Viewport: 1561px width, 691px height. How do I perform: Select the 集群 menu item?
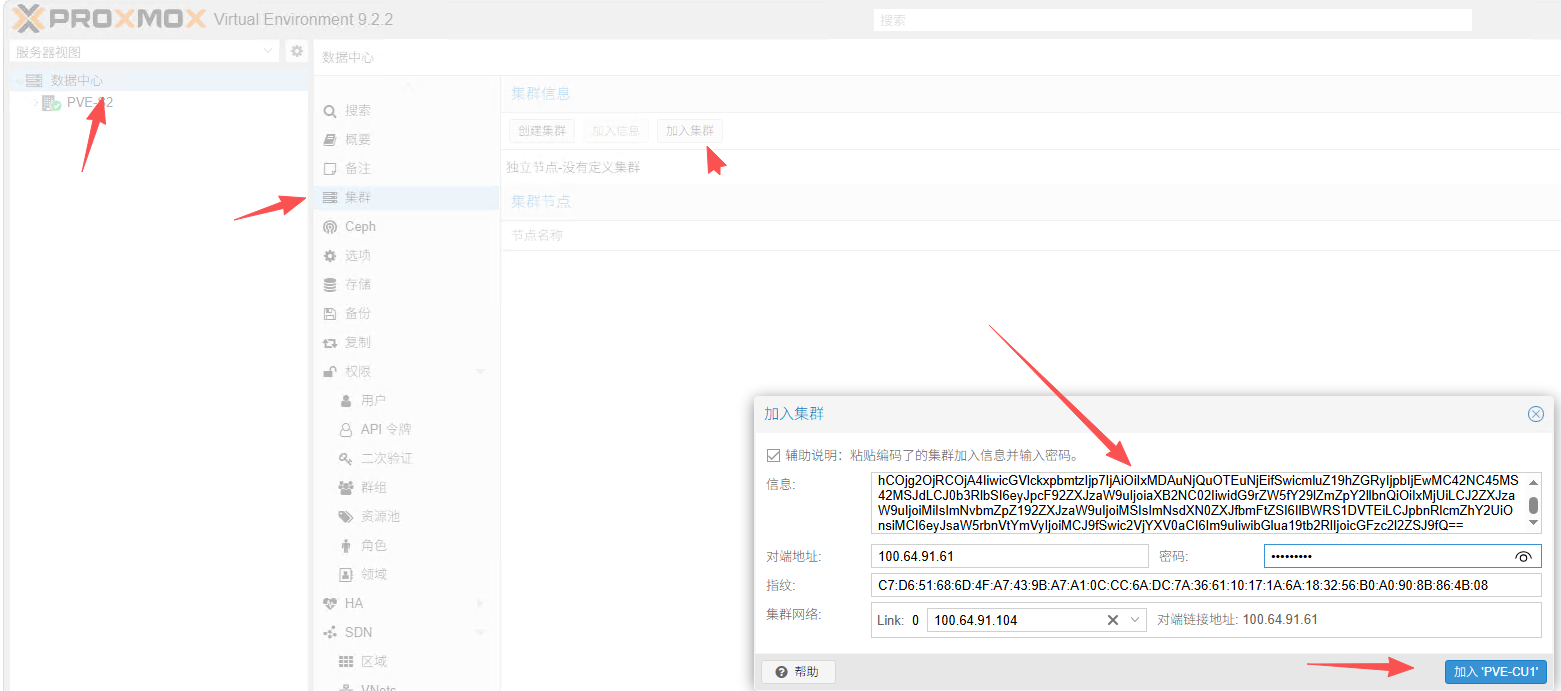[406, 198]
